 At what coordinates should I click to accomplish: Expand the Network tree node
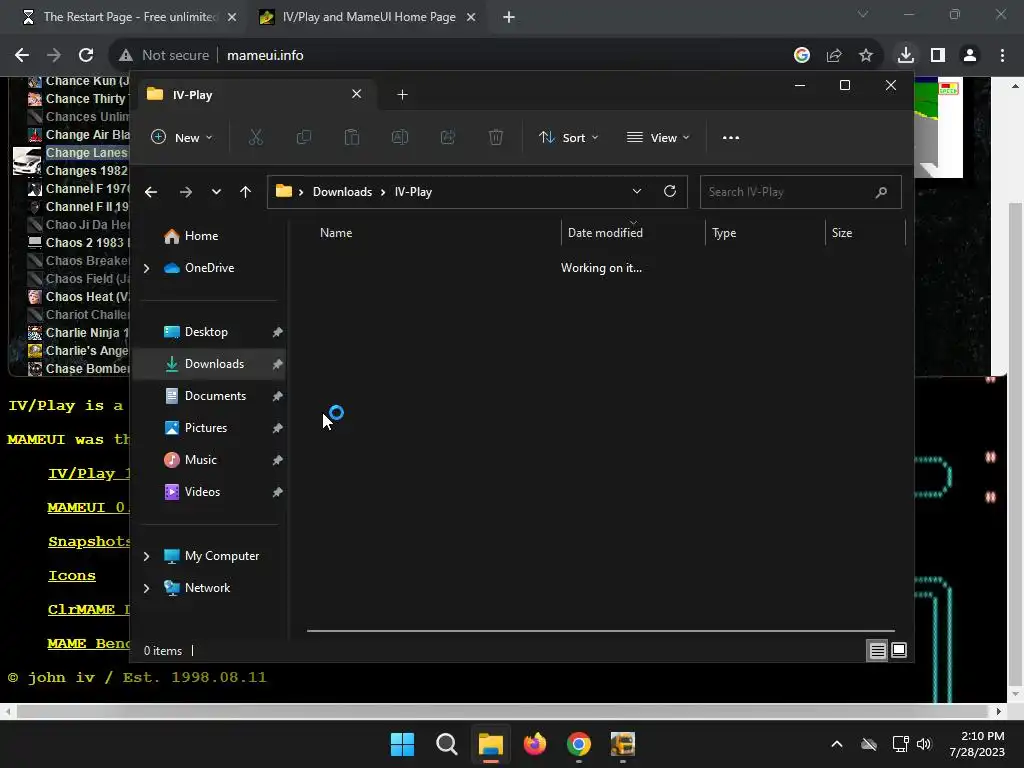tap(146, 588)
